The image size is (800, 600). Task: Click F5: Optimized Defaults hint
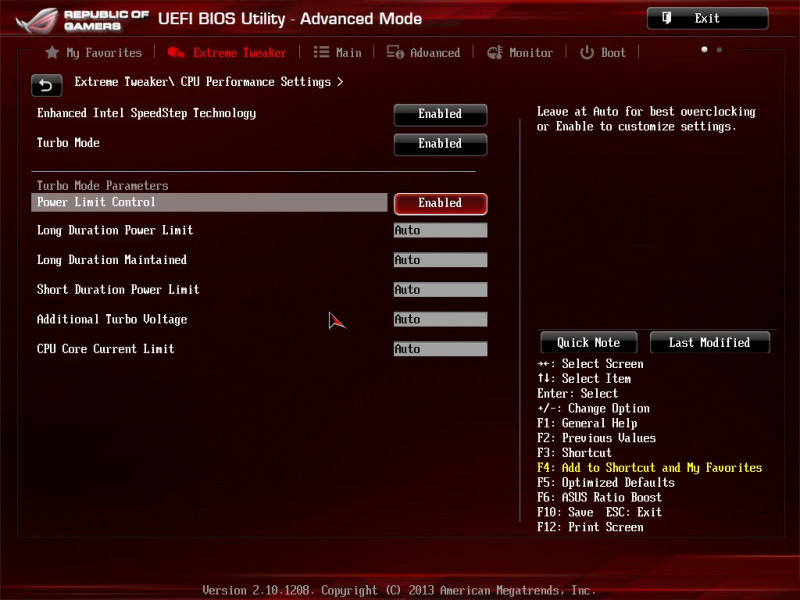[606, 483]
